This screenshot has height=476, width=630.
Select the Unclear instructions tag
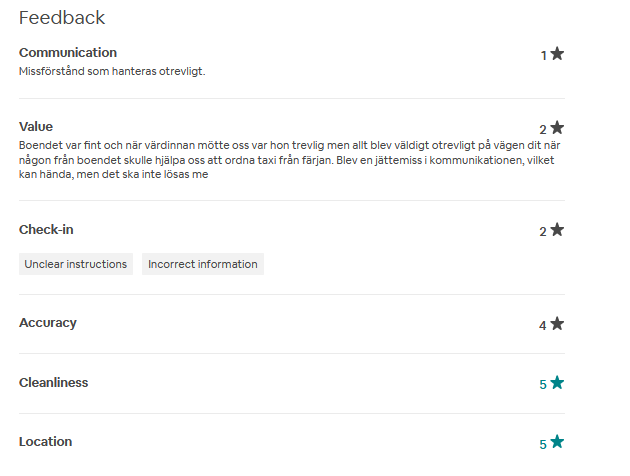(x=76, y=264)
